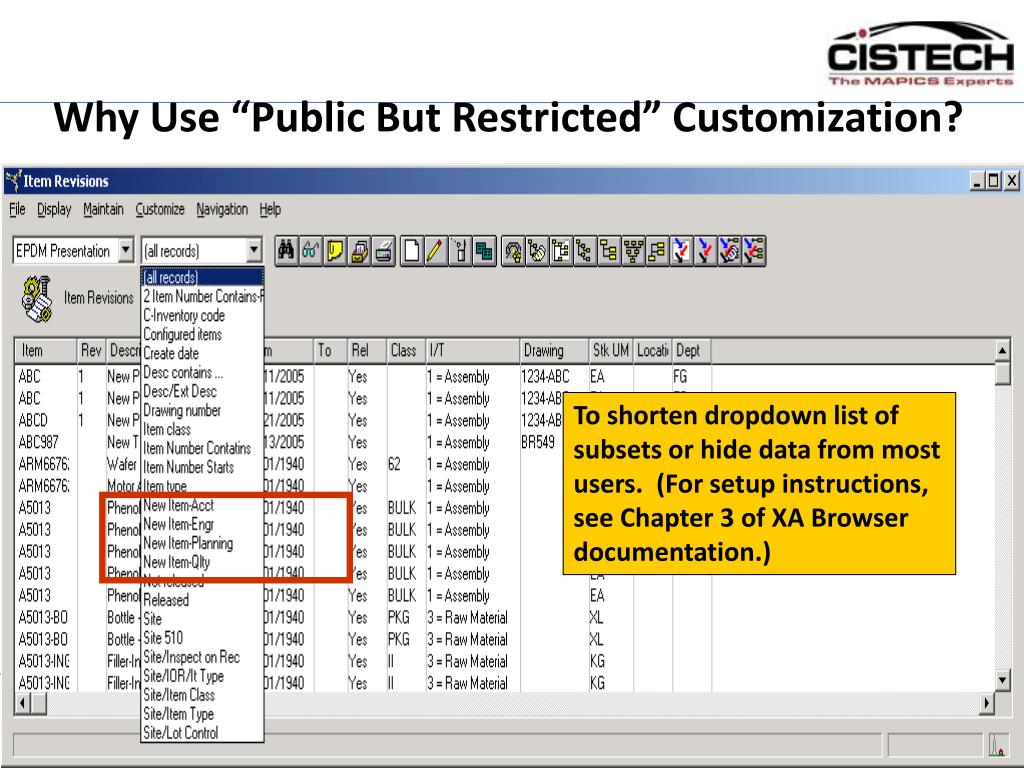Open the Display menu
The width and height of the screenshot is (1024, 768).
(x=54, y=209)
